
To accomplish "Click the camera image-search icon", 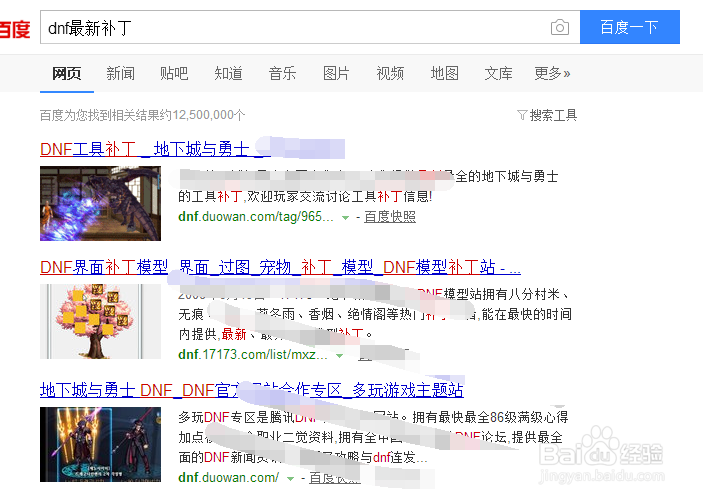I will (x=560, y=27).
